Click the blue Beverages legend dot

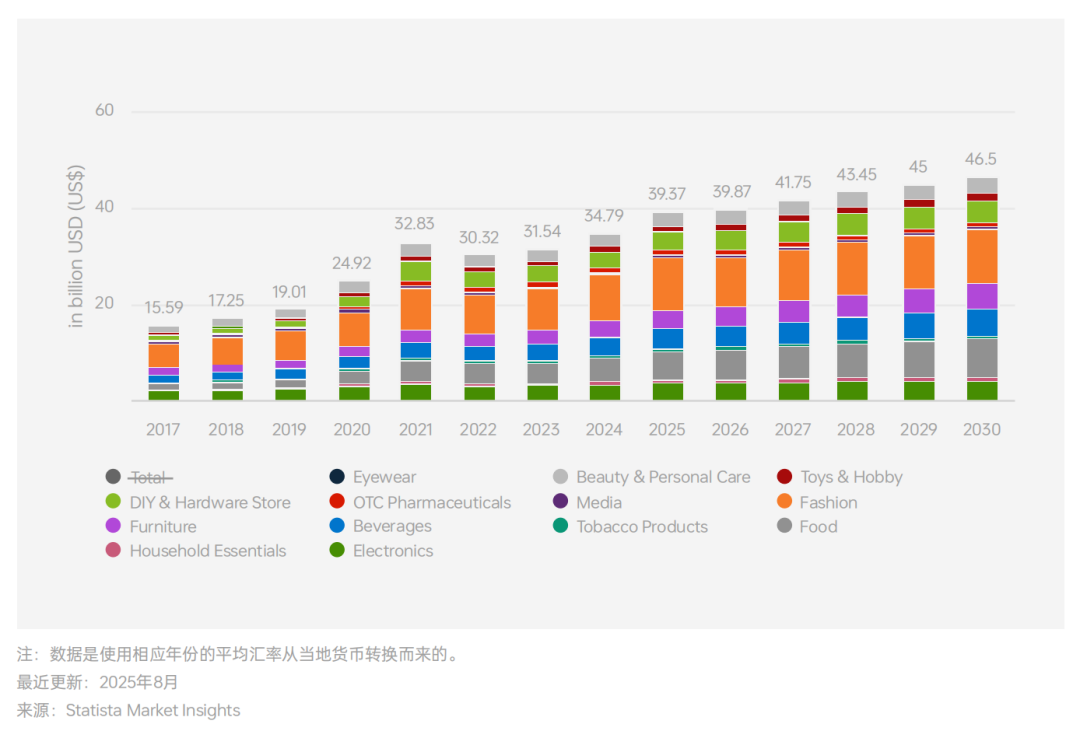[337, 525]
